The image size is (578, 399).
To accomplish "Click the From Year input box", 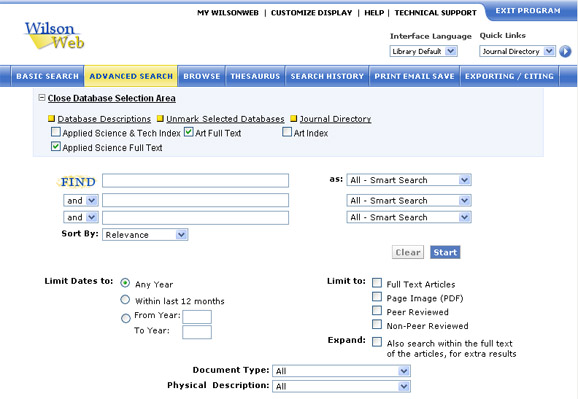I will click(197, 317).
